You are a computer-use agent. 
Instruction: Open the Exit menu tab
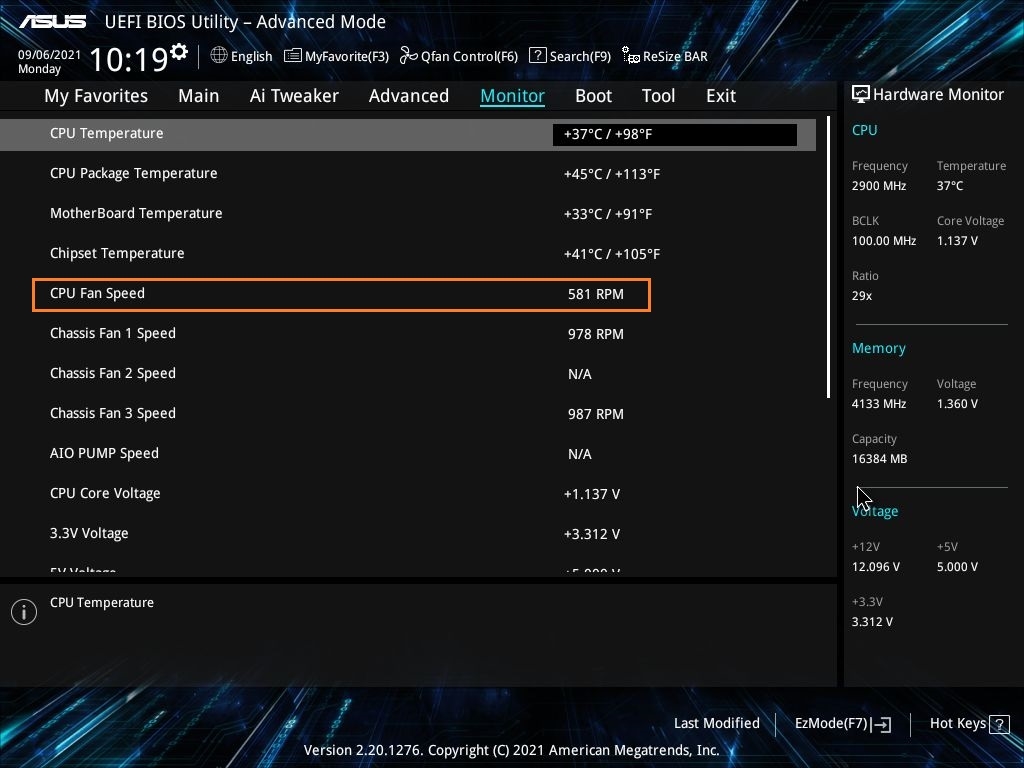click(721, 96)
